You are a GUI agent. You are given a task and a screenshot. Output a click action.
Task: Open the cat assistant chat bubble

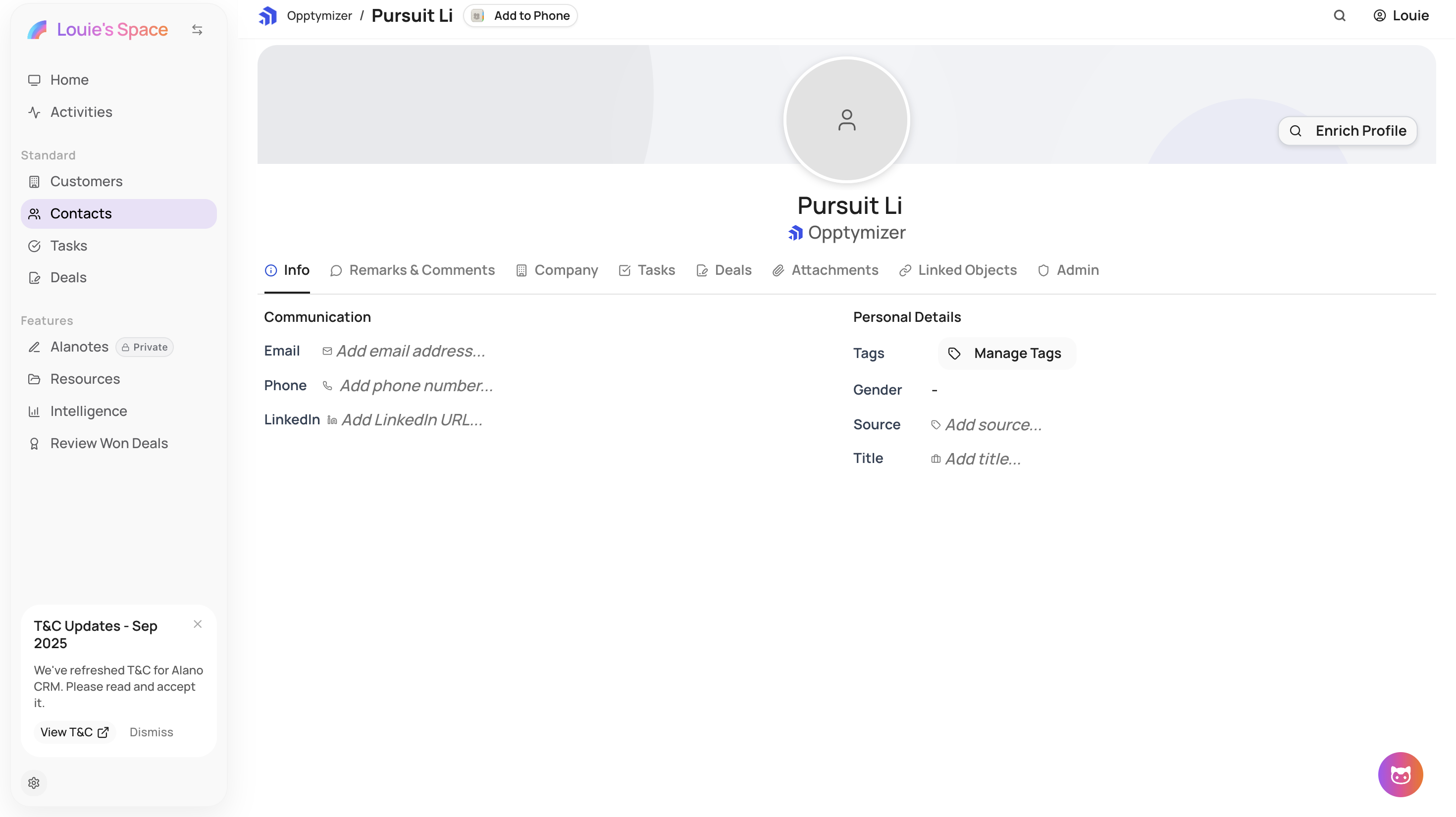point(1400,774)
